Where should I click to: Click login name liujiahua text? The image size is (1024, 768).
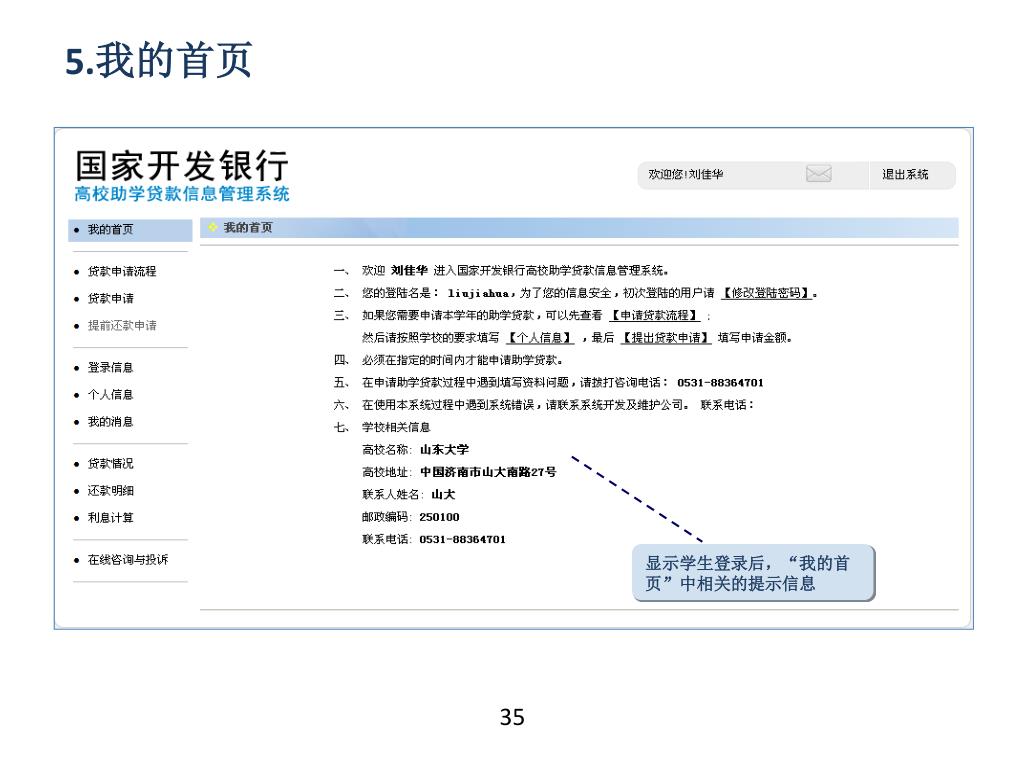[x=478, y=294]
